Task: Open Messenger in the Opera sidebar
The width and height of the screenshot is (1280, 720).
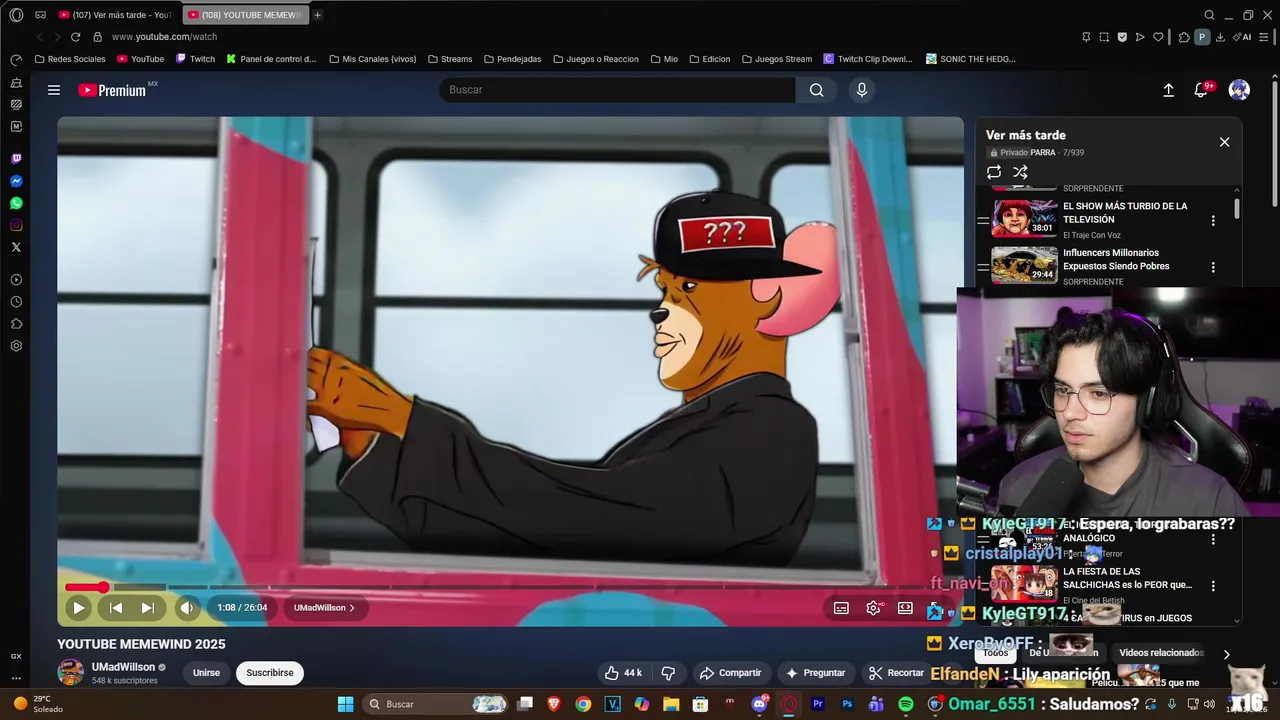Action: (16, 181)
